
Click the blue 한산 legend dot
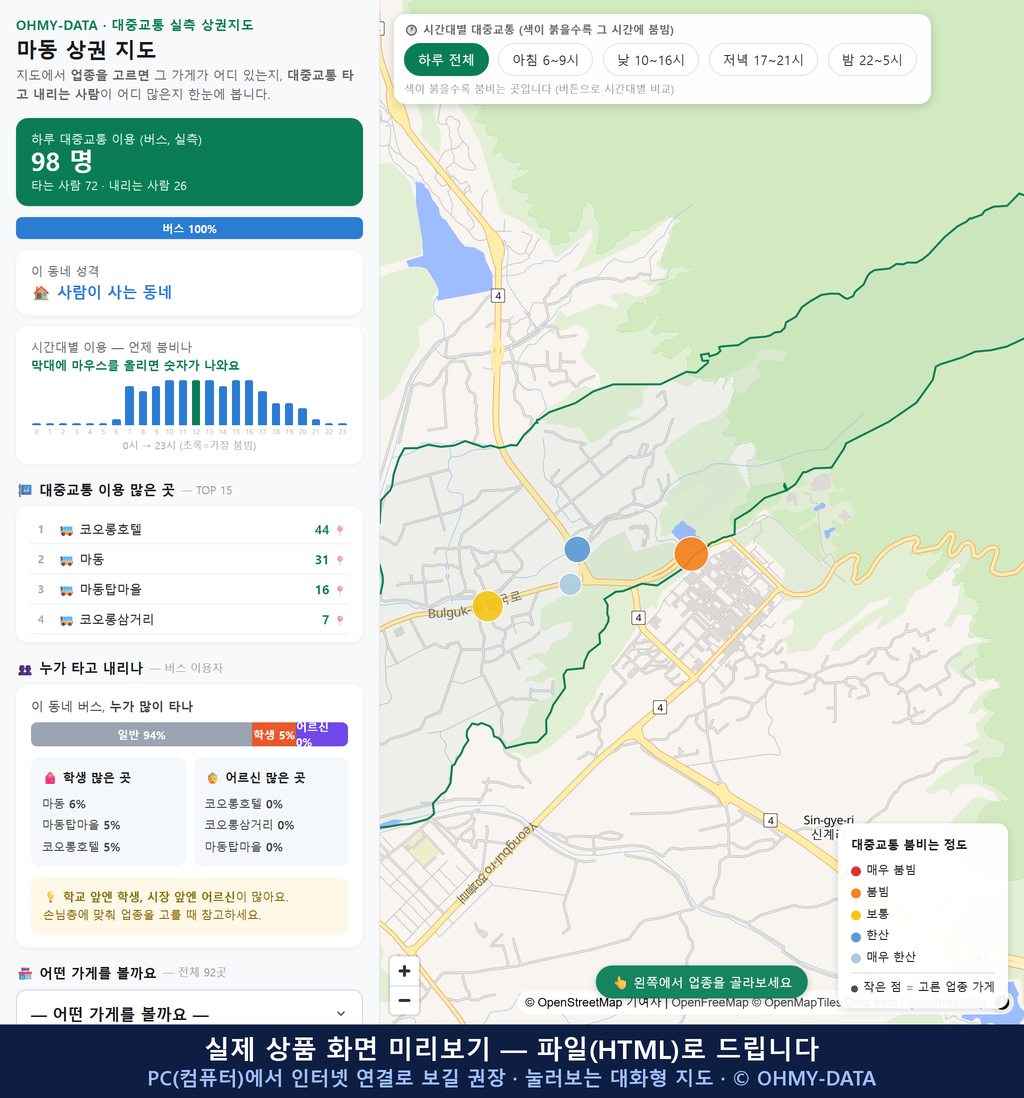pyautogui.click(x=855, y=937)
